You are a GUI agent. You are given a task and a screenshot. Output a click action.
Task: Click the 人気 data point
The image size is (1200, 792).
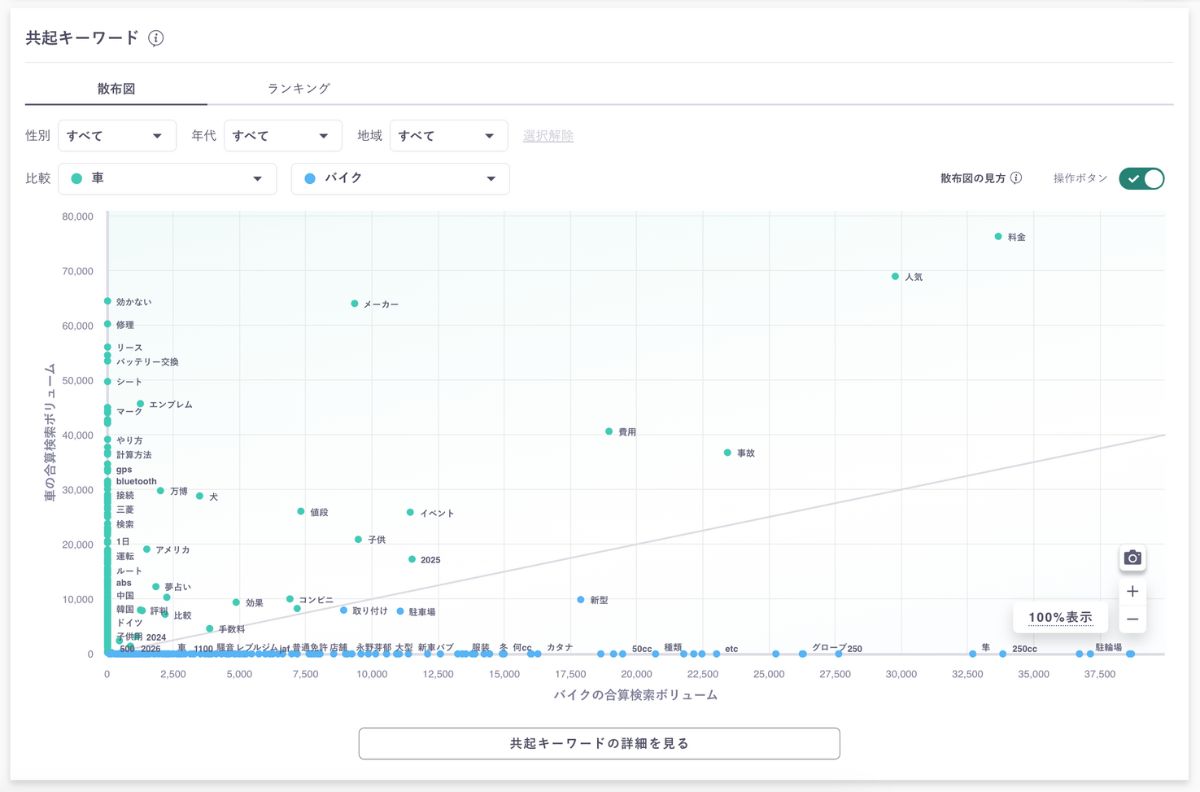pos(895,277)
